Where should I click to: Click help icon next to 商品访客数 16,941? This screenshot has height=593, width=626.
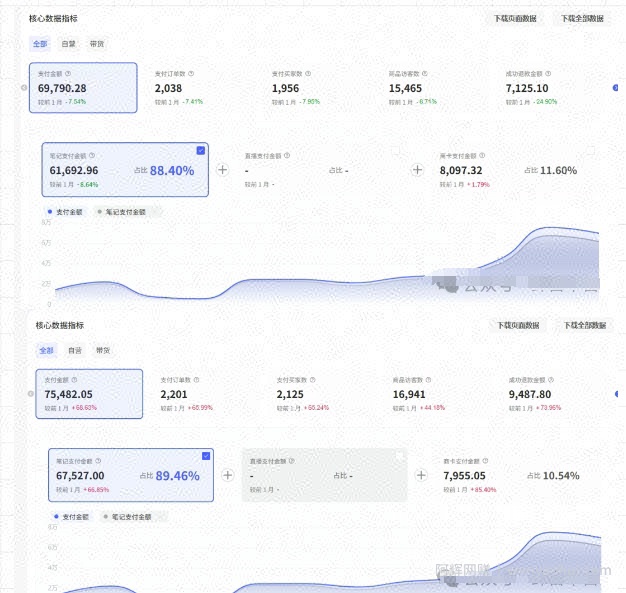pyautogui.click(x=428, y=380)
